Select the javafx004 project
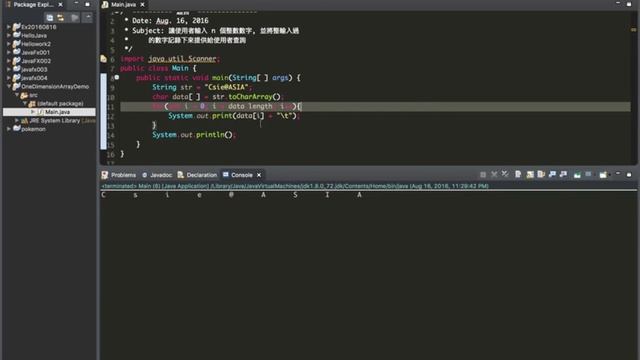 pyautogui.click(x=34, y=78)
